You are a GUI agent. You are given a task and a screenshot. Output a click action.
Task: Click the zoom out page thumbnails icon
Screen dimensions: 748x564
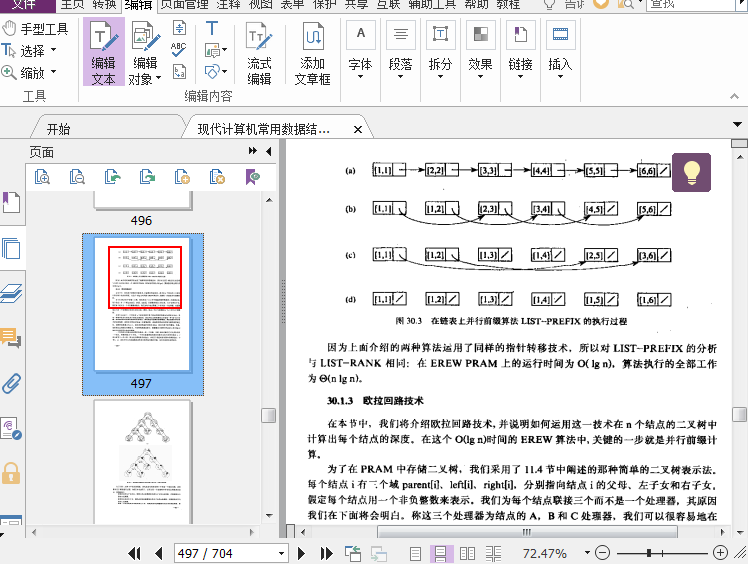pos(77,177)
